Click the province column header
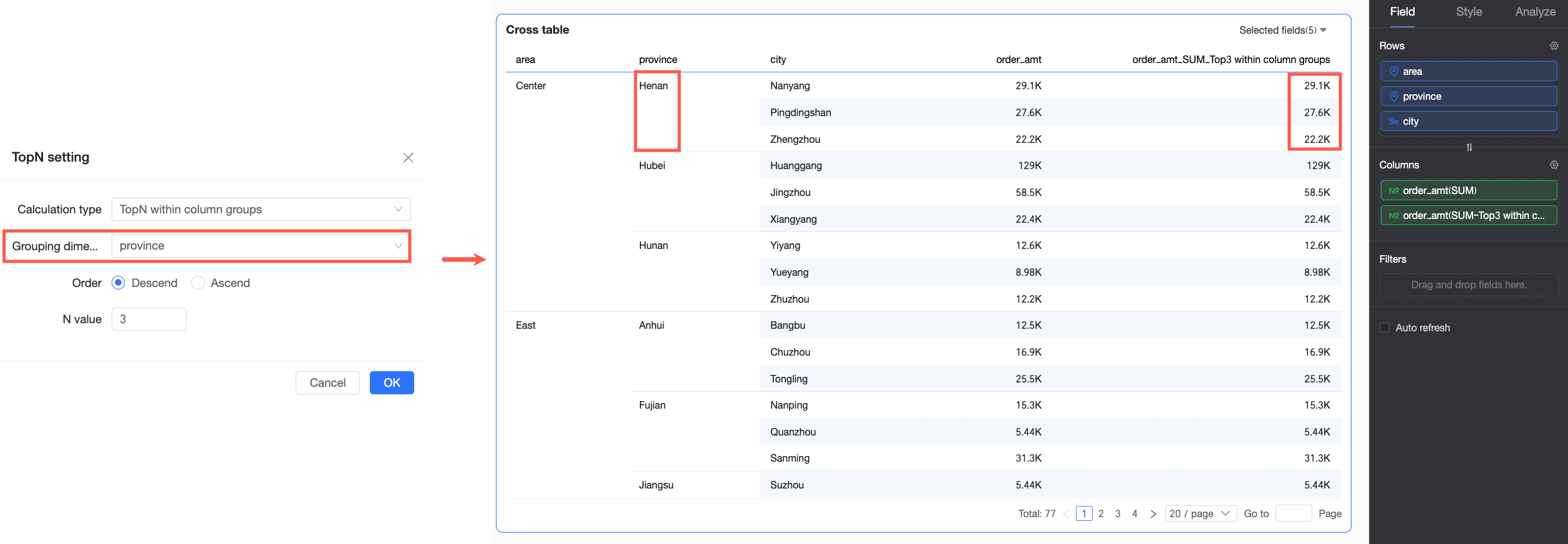1568x544 pixels. (x=658, y=59)
